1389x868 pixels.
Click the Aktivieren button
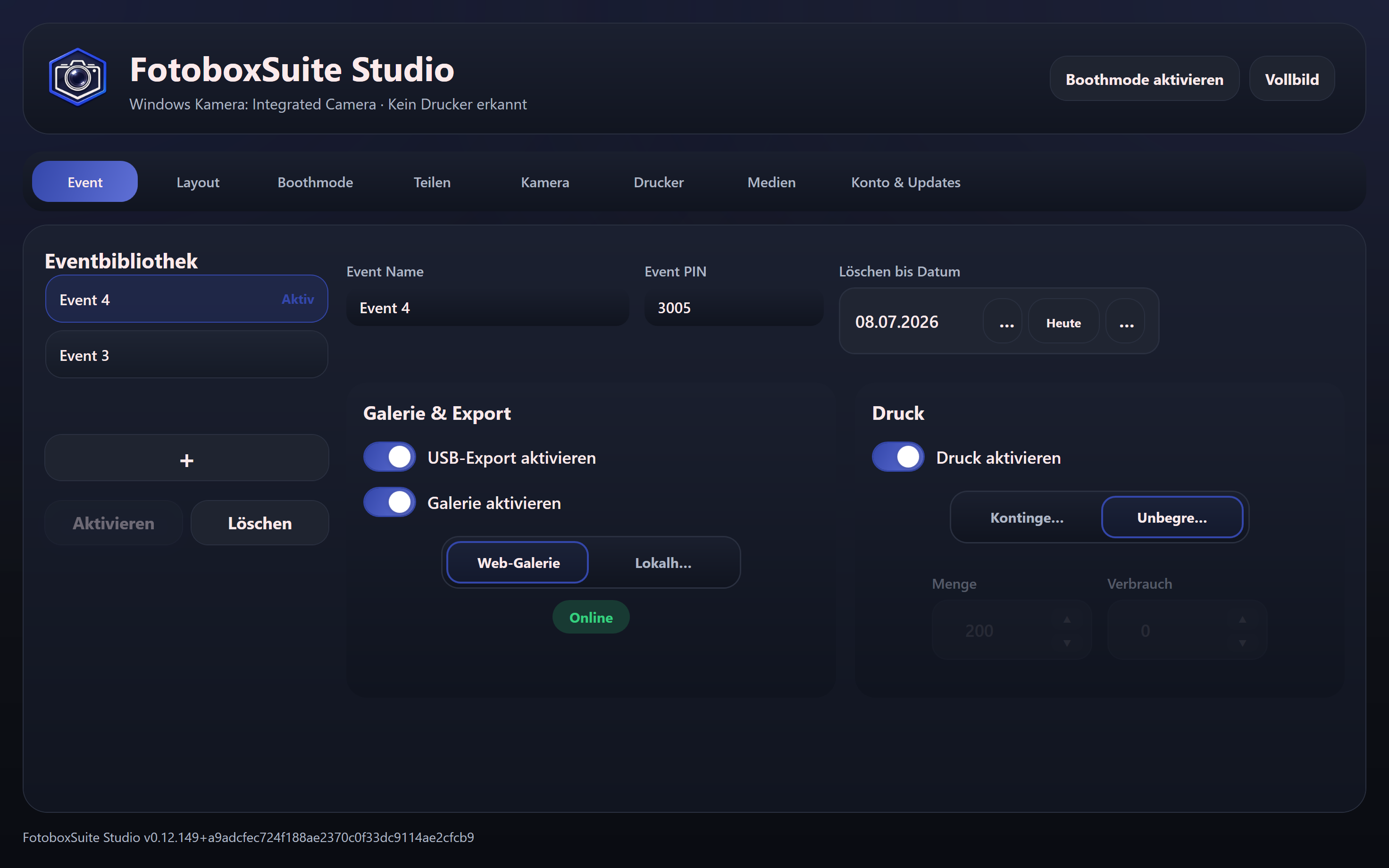[114, 522]
